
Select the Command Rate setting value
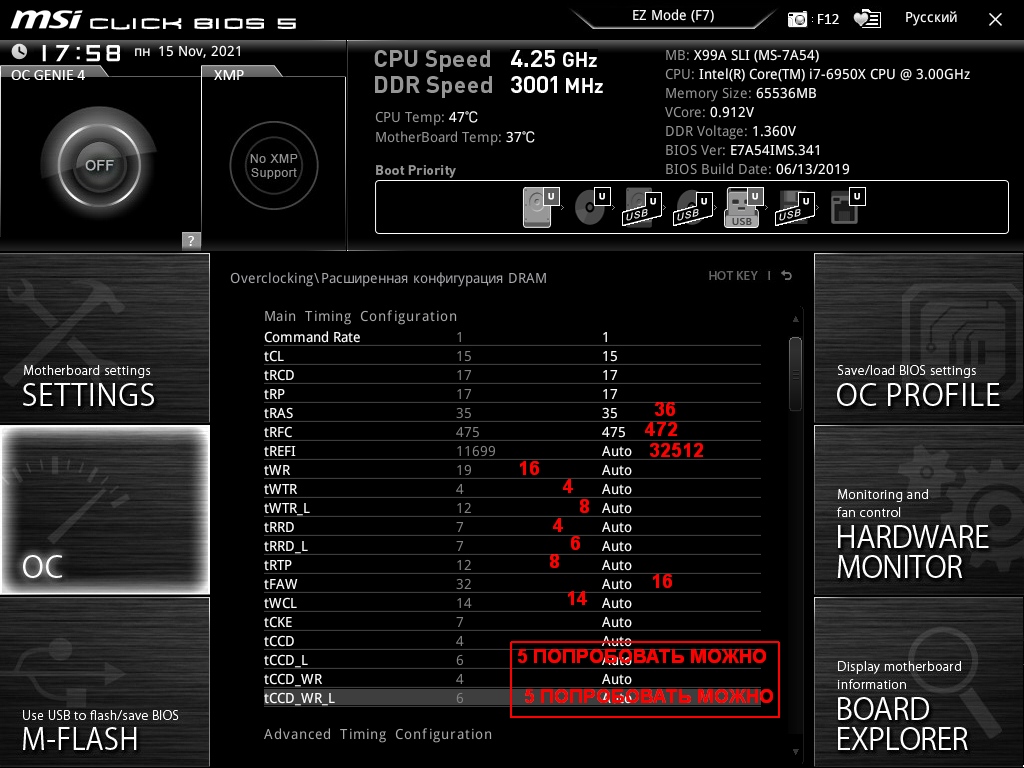605,337
